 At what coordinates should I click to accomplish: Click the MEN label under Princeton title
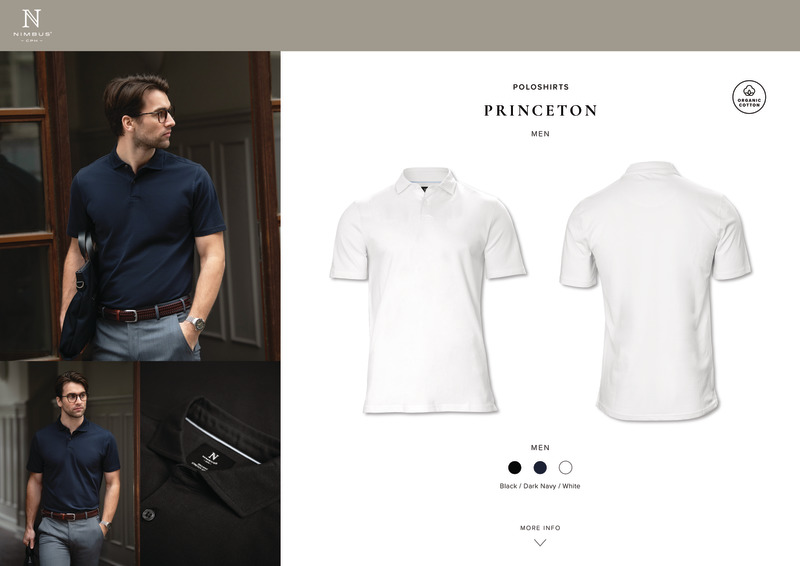click(540, 134)
